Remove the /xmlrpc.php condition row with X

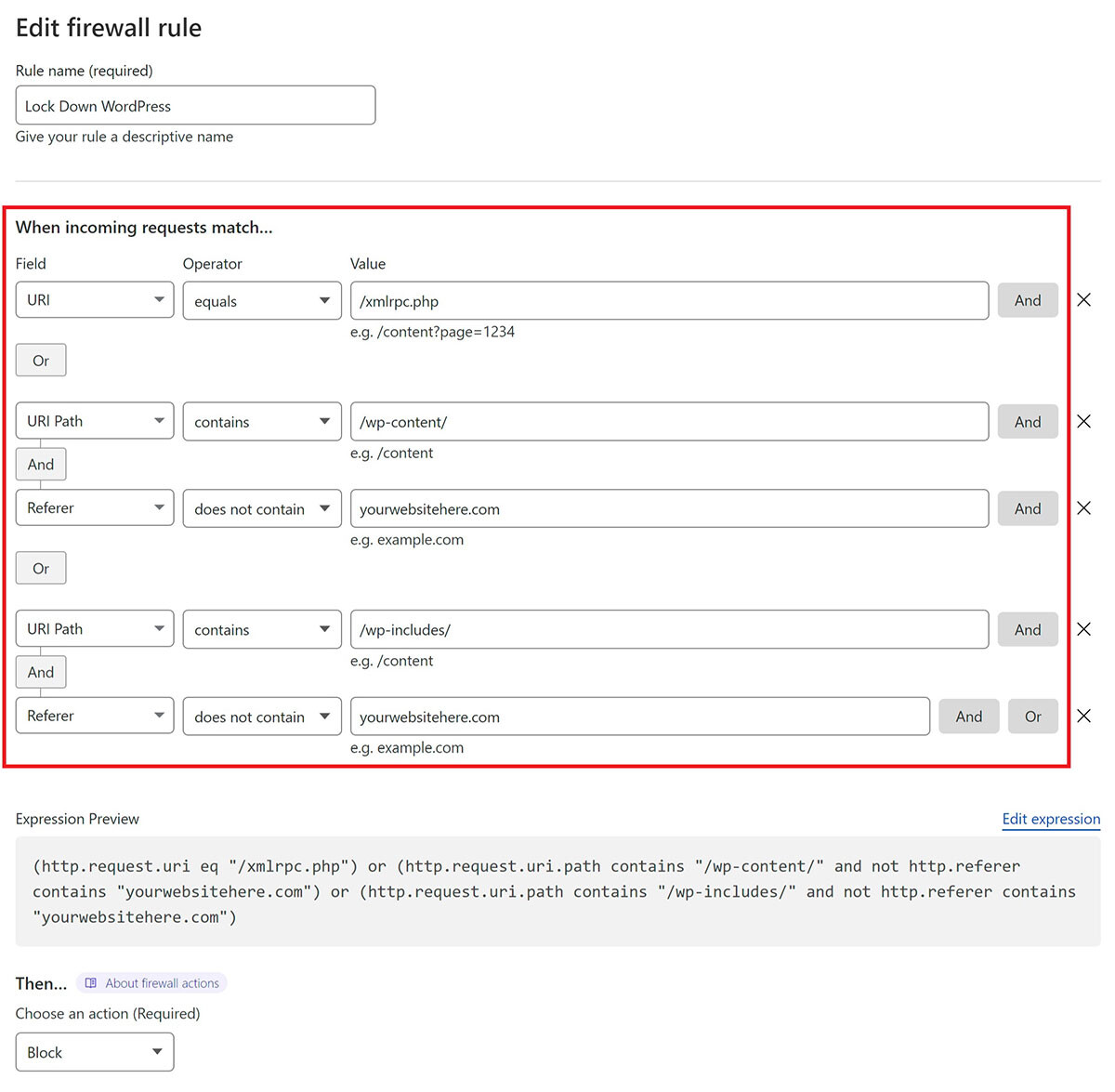[x=1083, y=300]
